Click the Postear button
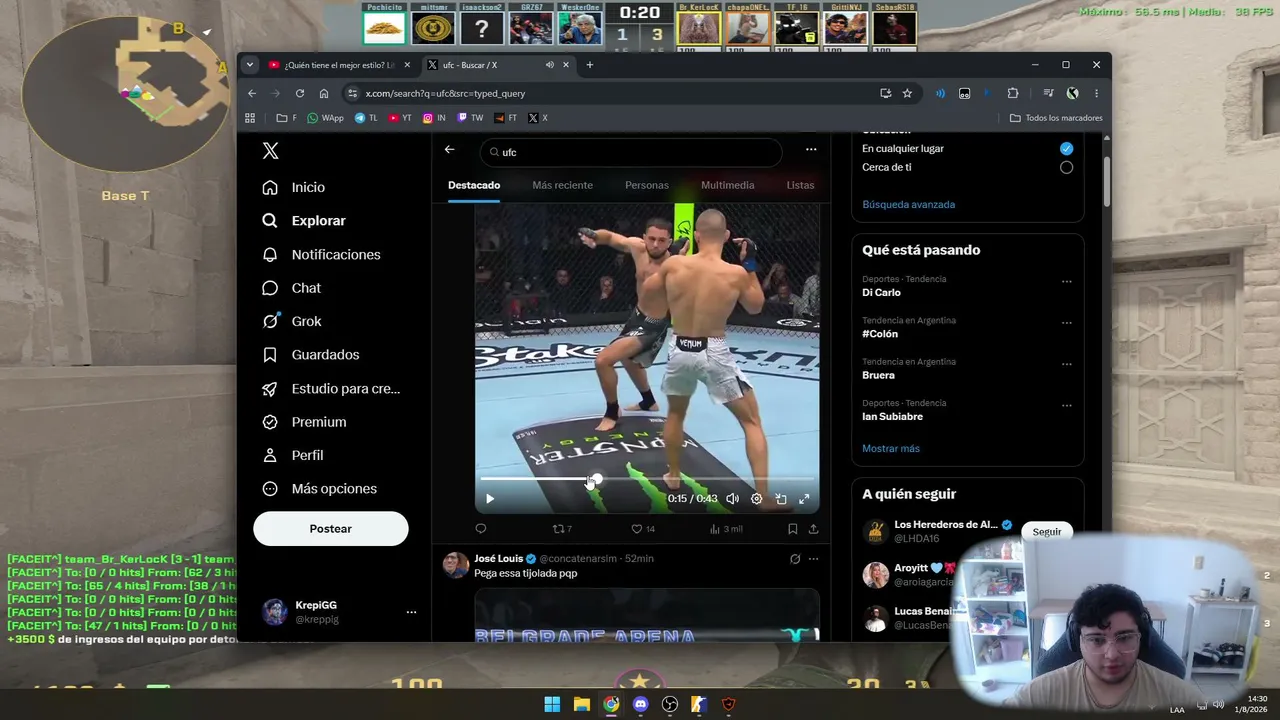 tap(331, 529)
